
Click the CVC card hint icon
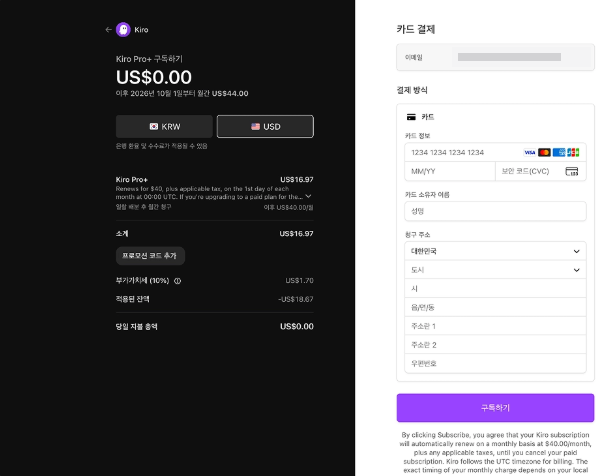[572, 171]
